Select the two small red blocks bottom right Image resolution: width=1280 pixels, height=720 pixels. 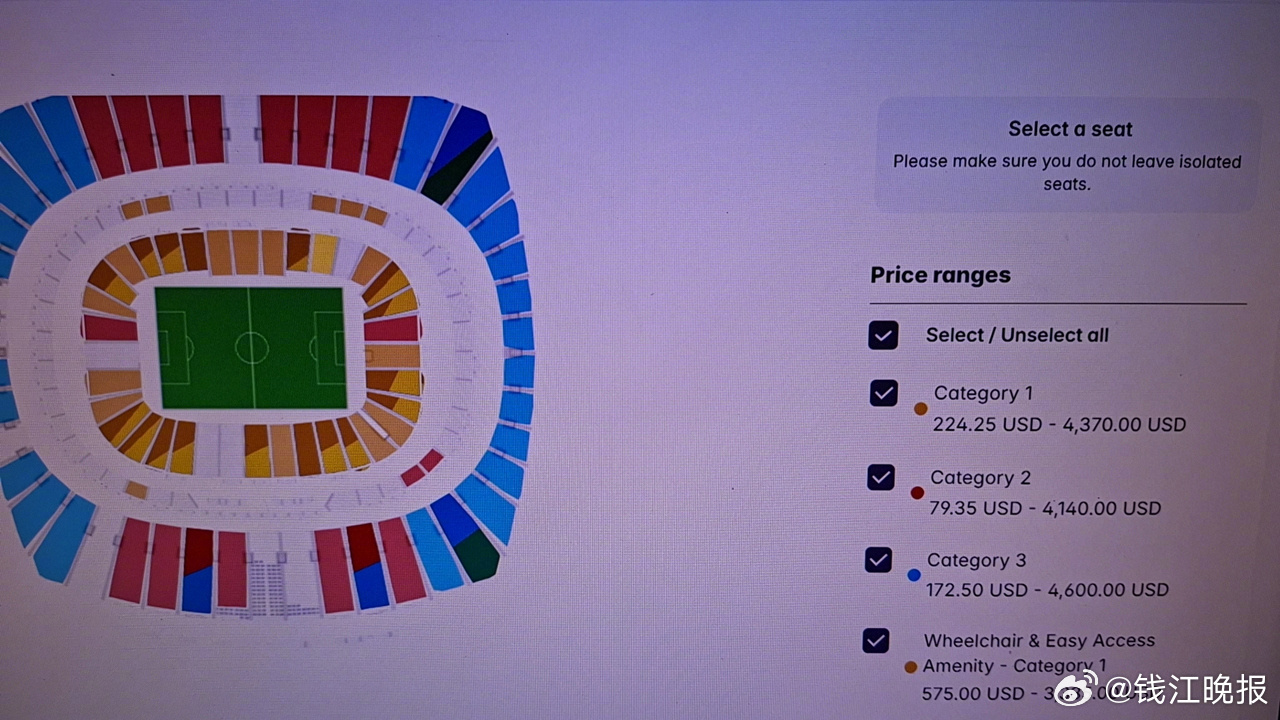pyautogui.click(x=422, y=468)
